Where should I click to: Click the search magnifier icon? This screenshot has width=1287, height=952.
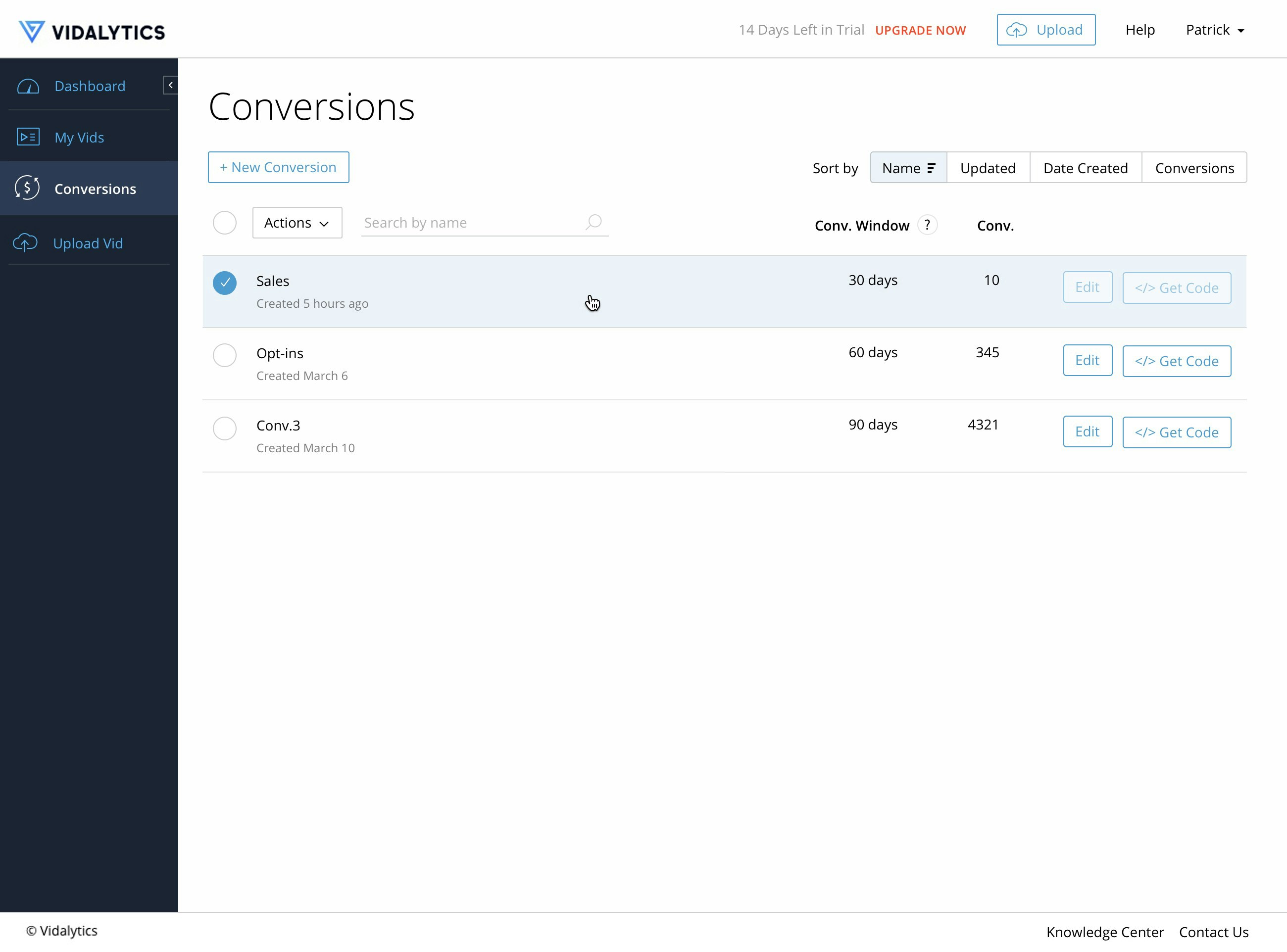click(x=594, y=222)
